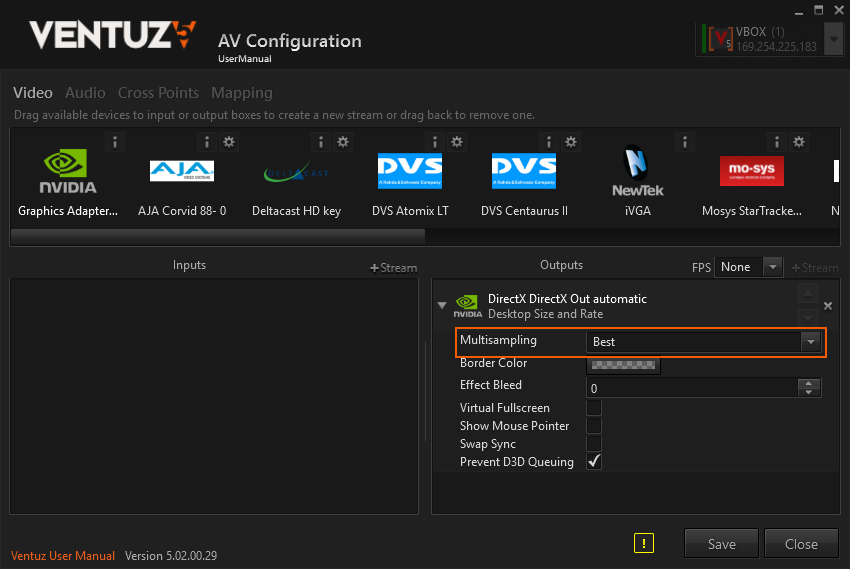The image size is (850, 569).
Task: Open settings gear for AJA Corvid 88
Action: click(229, 142)
